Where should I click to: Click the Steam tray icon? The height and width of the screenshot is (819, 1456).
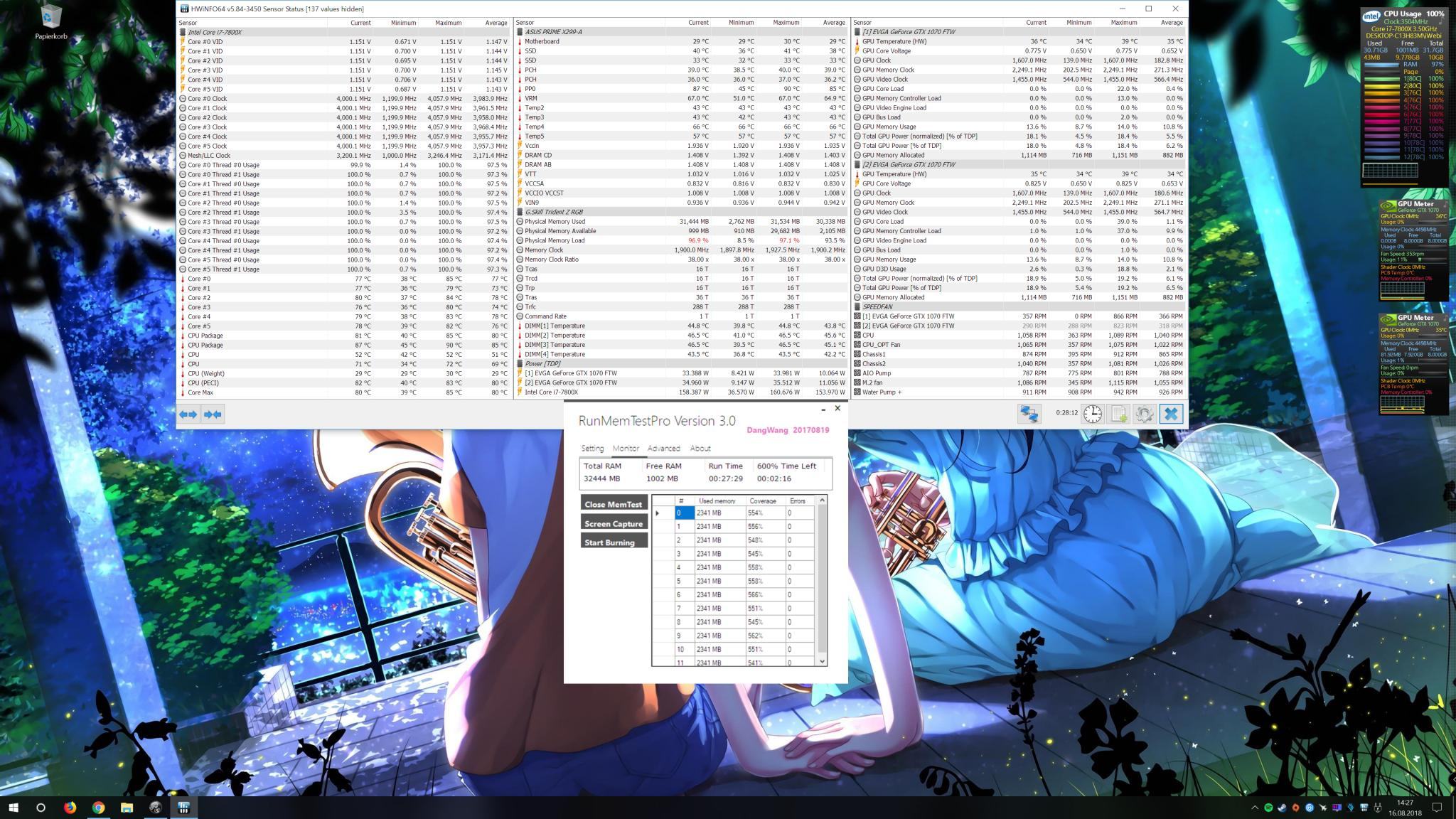pyautogui.click(x=1282, y=808)
